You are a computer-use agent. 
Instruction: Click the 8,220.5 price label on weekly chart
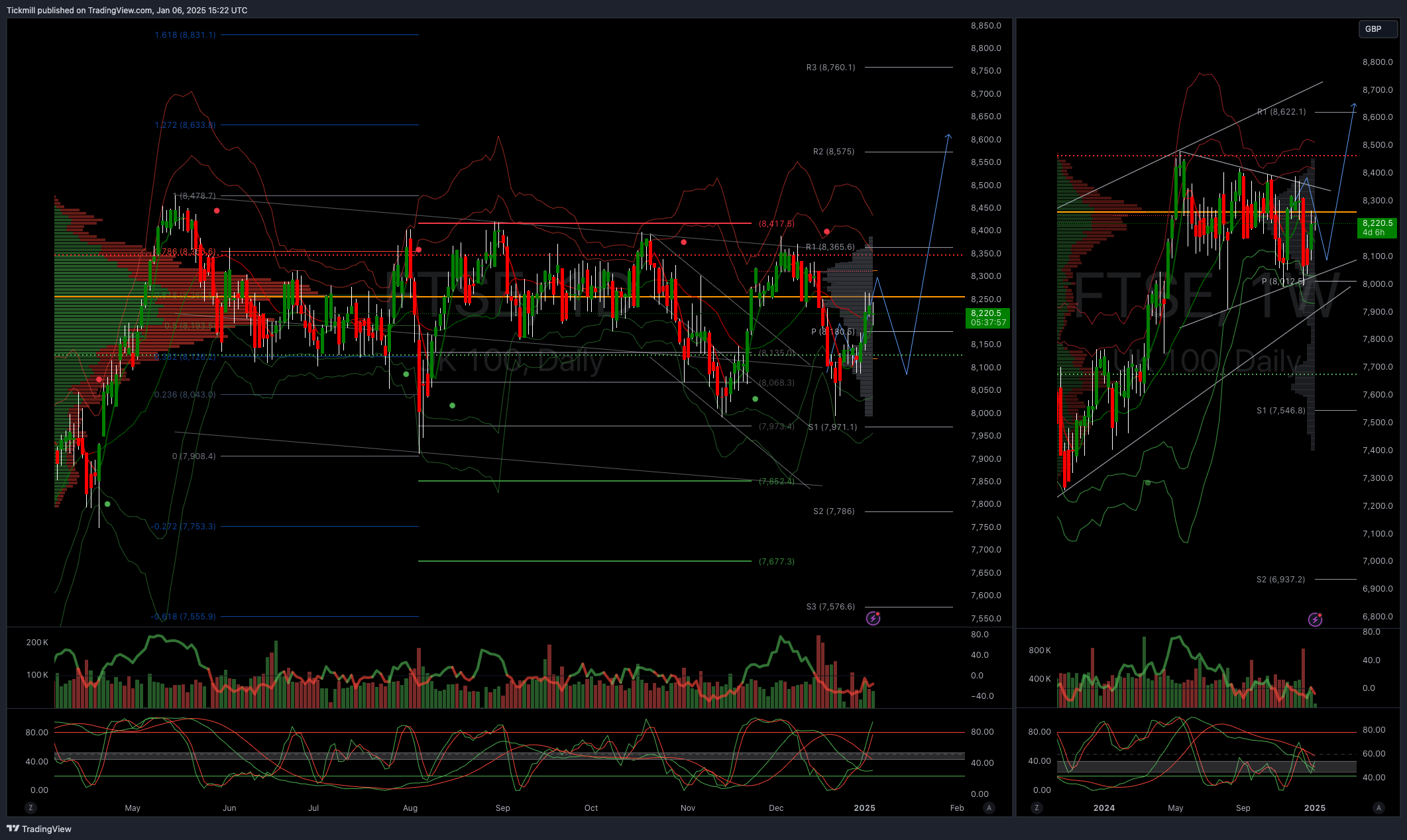1377,228
